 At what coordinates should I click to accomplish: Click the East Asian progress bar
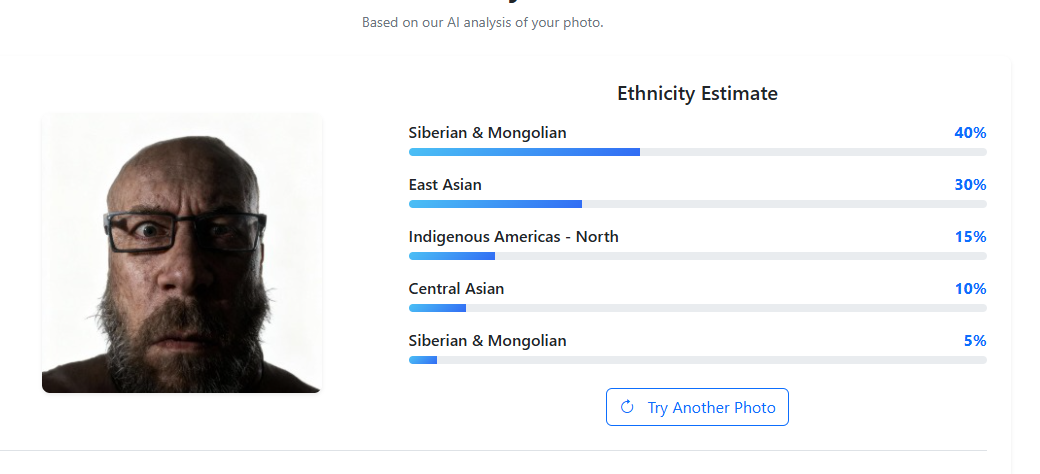point(697,204)
